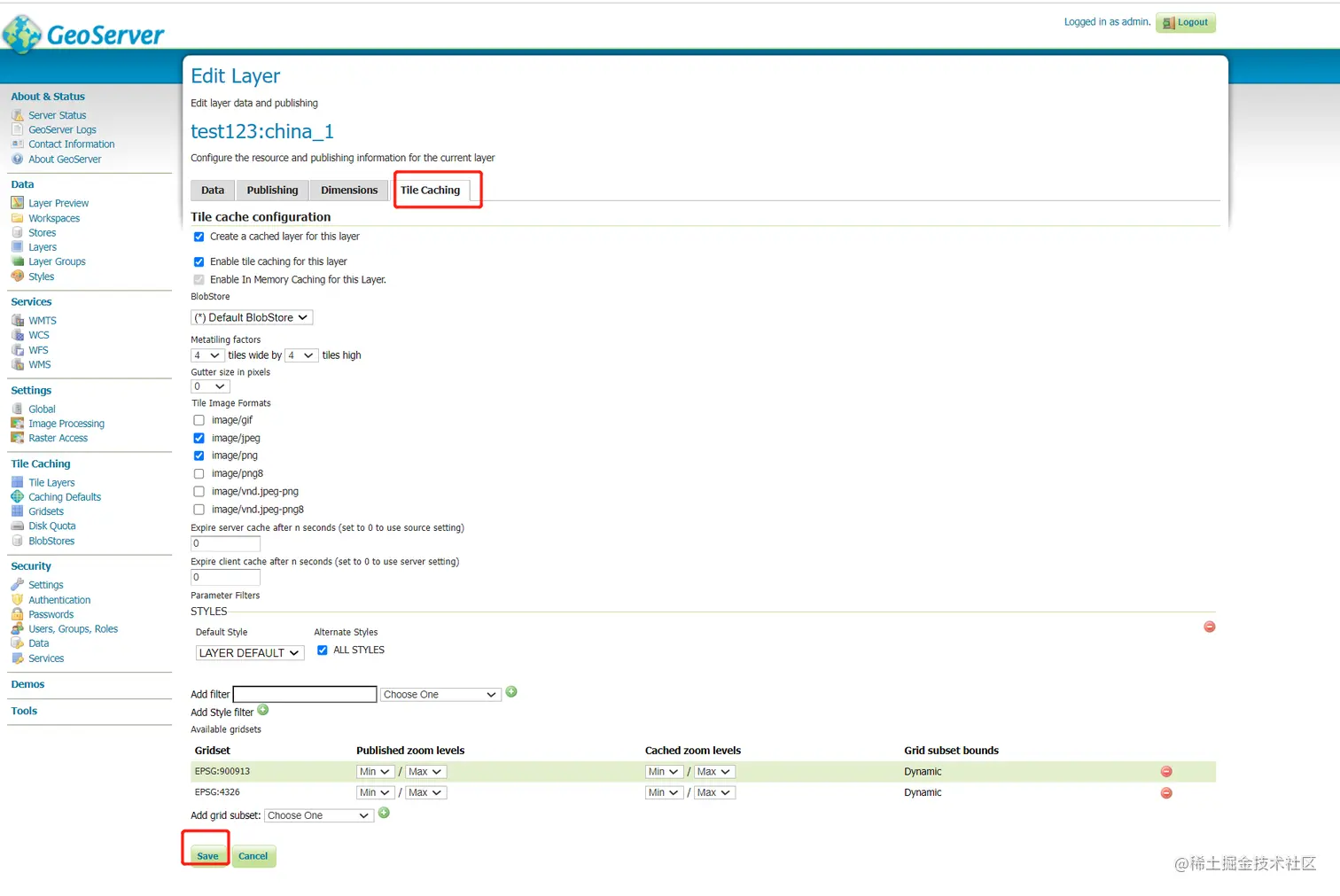Click the Stores database icon
The image size is (1340, 896).
pos(17,233)
